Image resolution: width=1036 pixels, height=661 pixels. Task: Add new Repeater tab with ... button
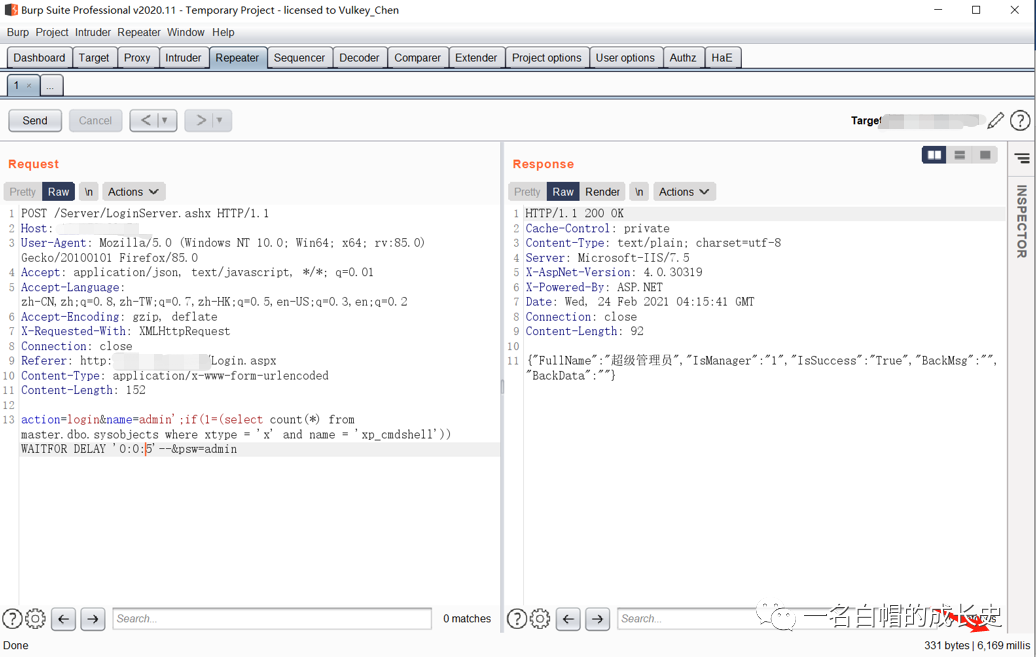[x=51, y=86]
